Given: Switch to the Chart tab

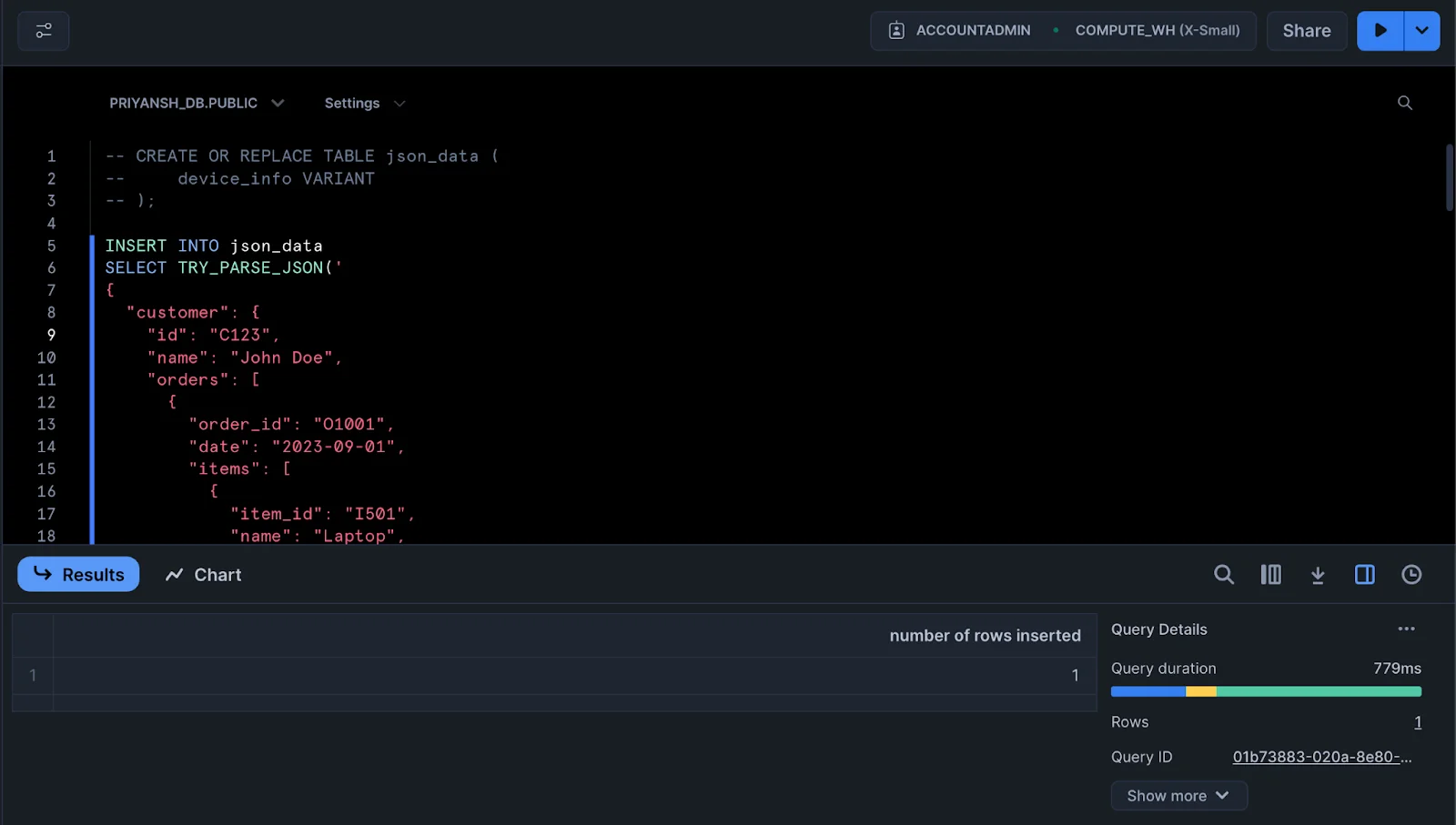Looking at the screenshot, I should tap(204, 575).
